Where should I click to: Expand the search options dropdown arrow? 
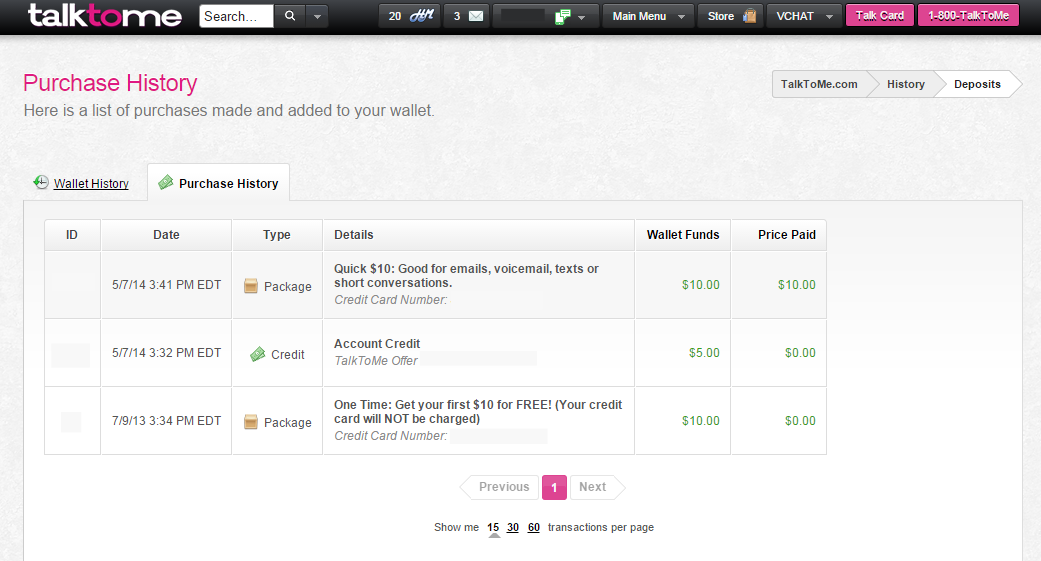(317, 16)
